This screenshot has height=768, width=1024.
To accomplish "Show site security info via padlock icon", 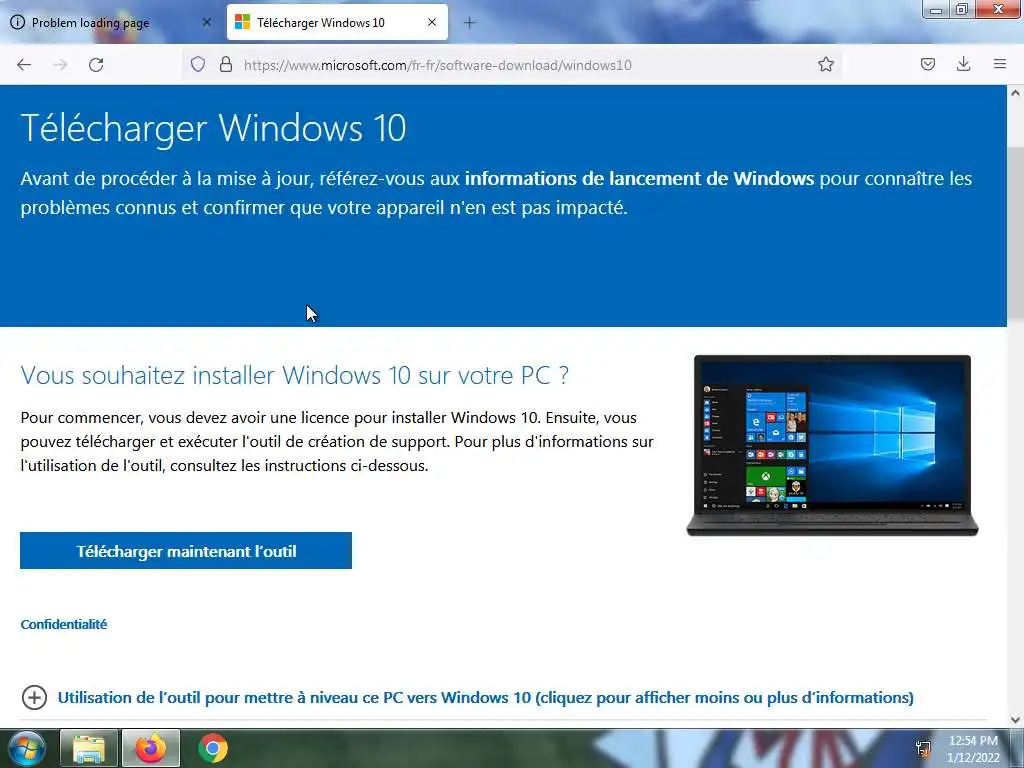I will pos(226,64).
